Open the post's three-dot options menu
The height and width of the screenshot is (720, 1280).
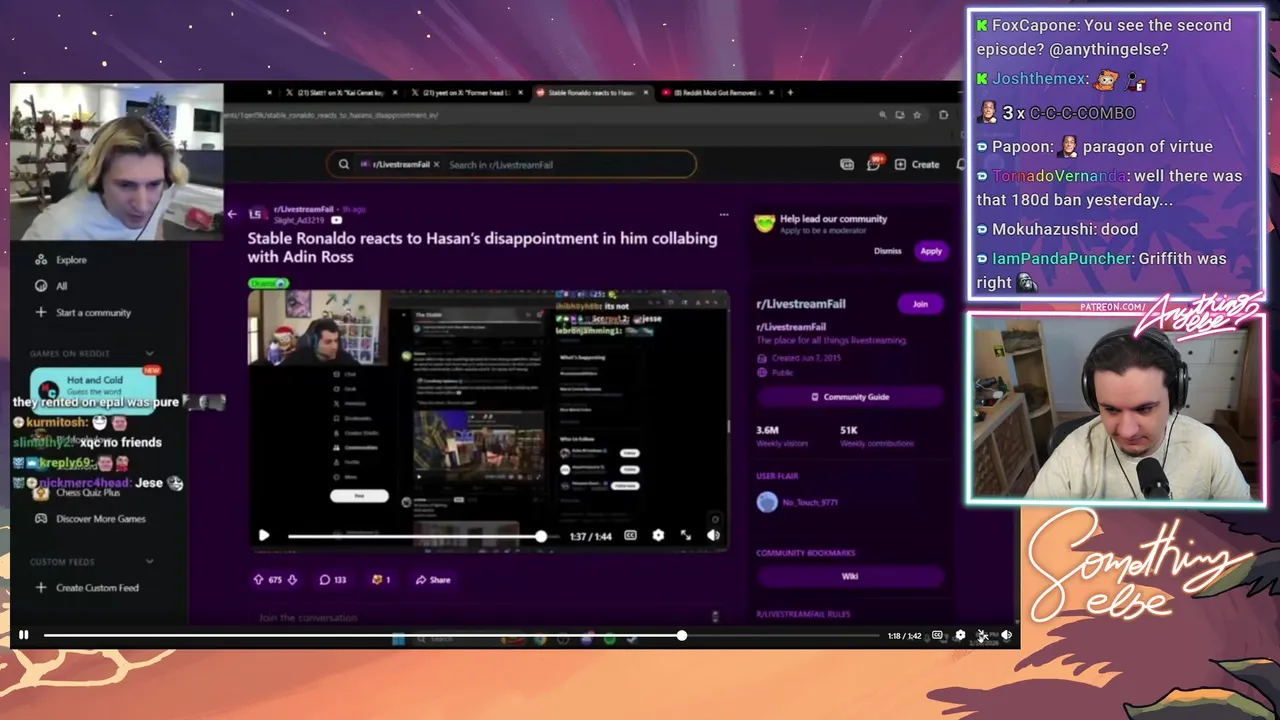coord(724,214)
